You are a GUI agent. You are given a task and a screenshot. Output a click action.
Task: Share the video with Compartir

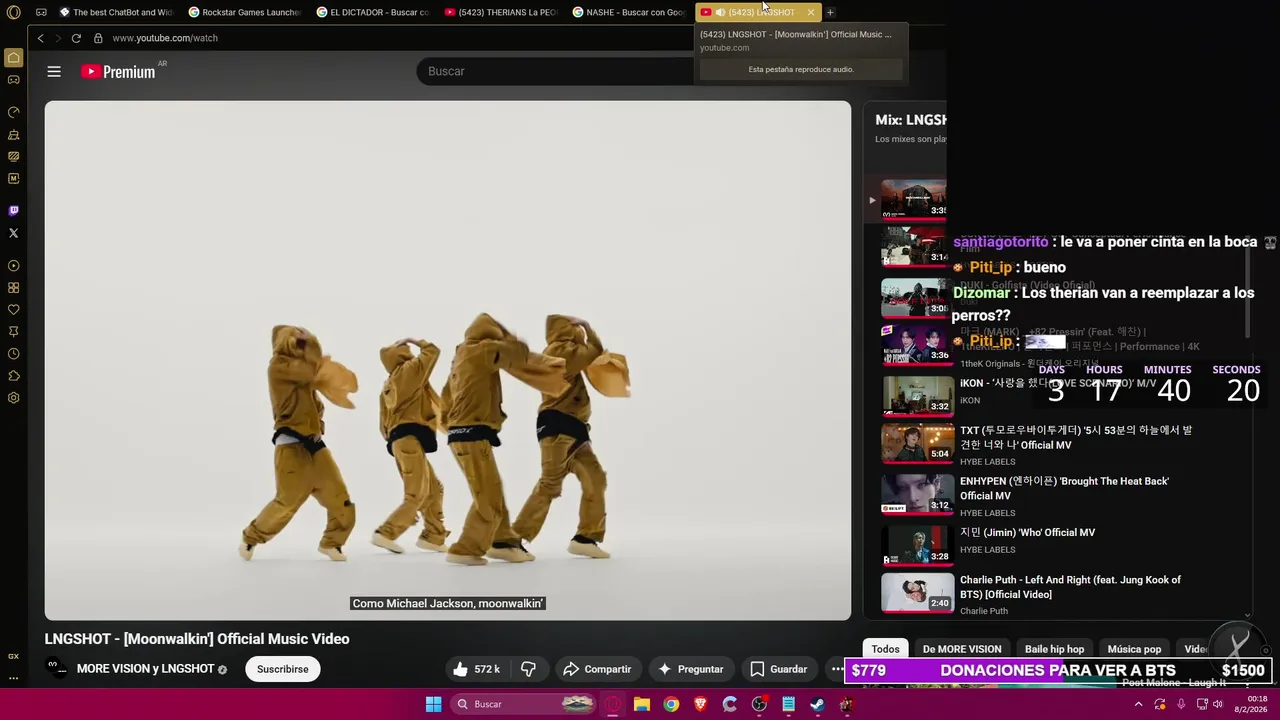(x=597, y=669)
